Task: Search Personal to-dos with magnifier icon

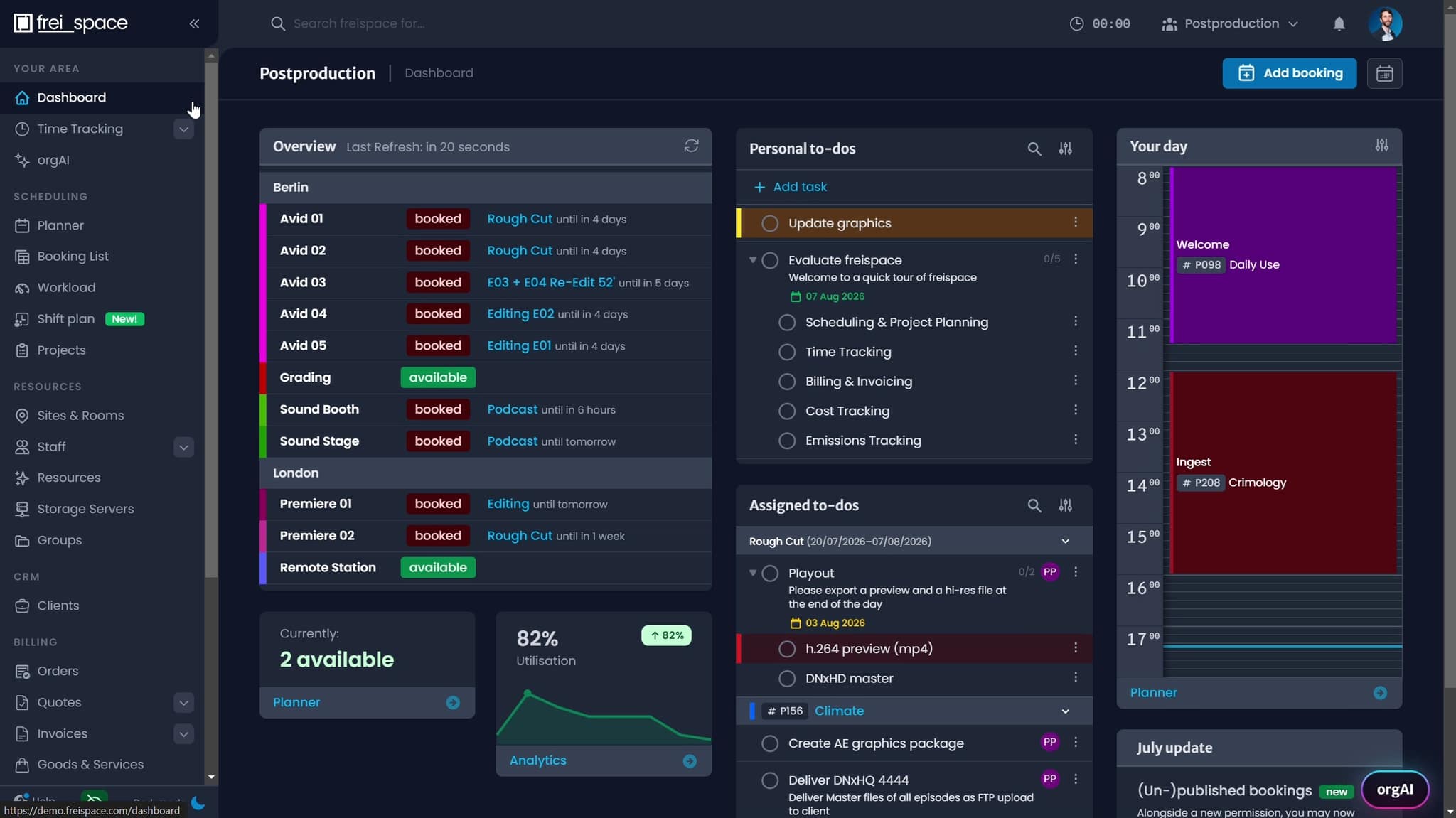Action: pos(1034,149)
